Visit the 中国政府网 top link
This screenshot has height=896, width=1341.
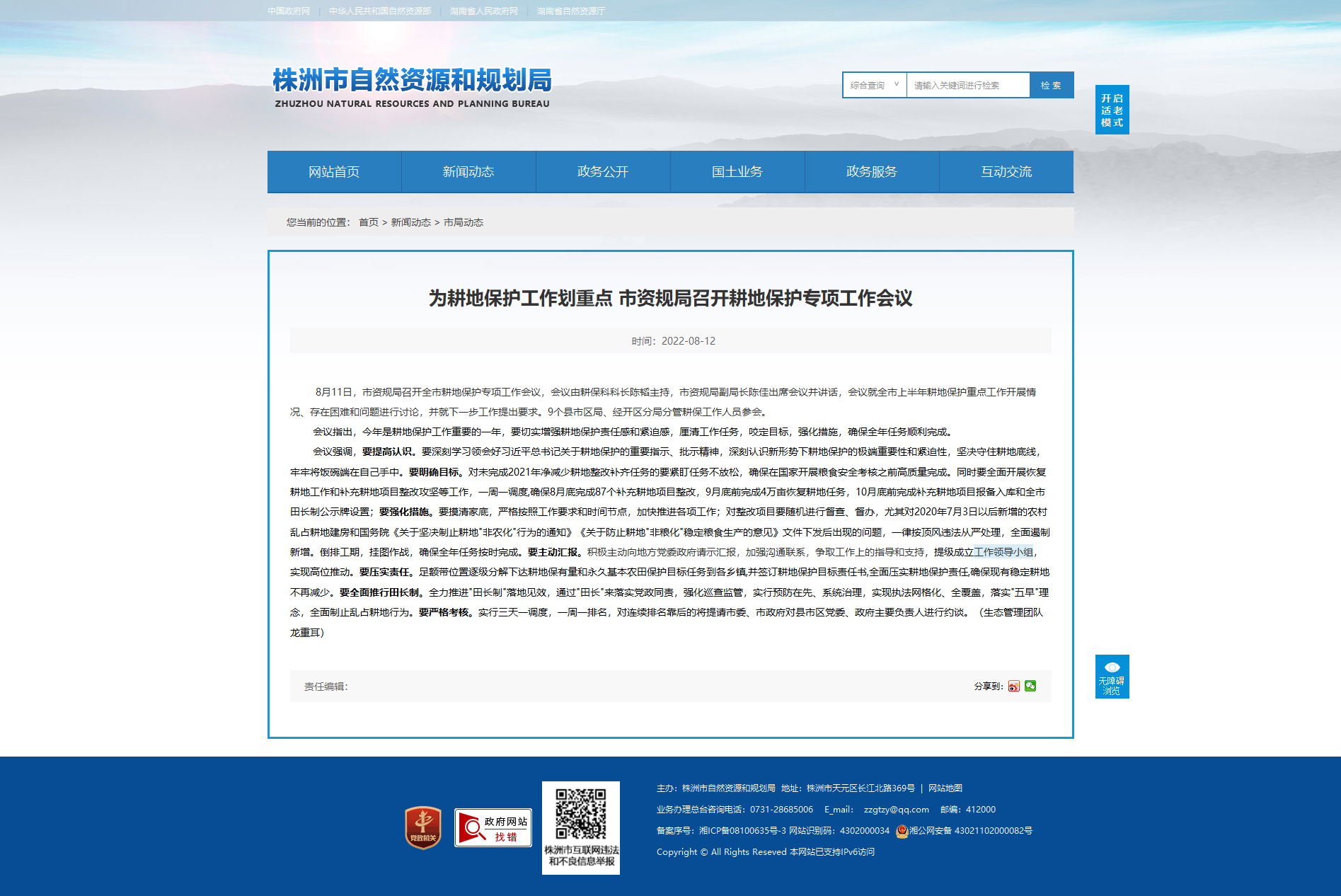pyautogui.click(x=289, y=11)
